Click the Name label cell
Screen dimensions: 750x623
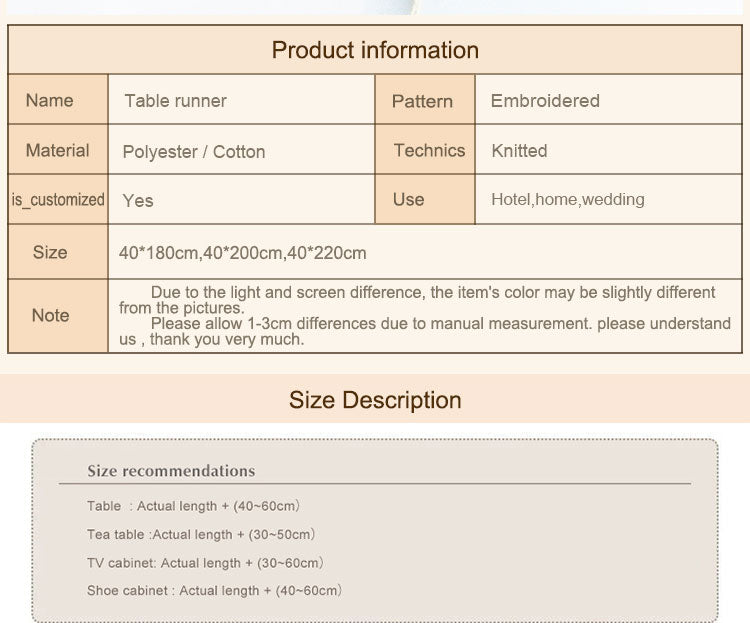coord(50,100)
